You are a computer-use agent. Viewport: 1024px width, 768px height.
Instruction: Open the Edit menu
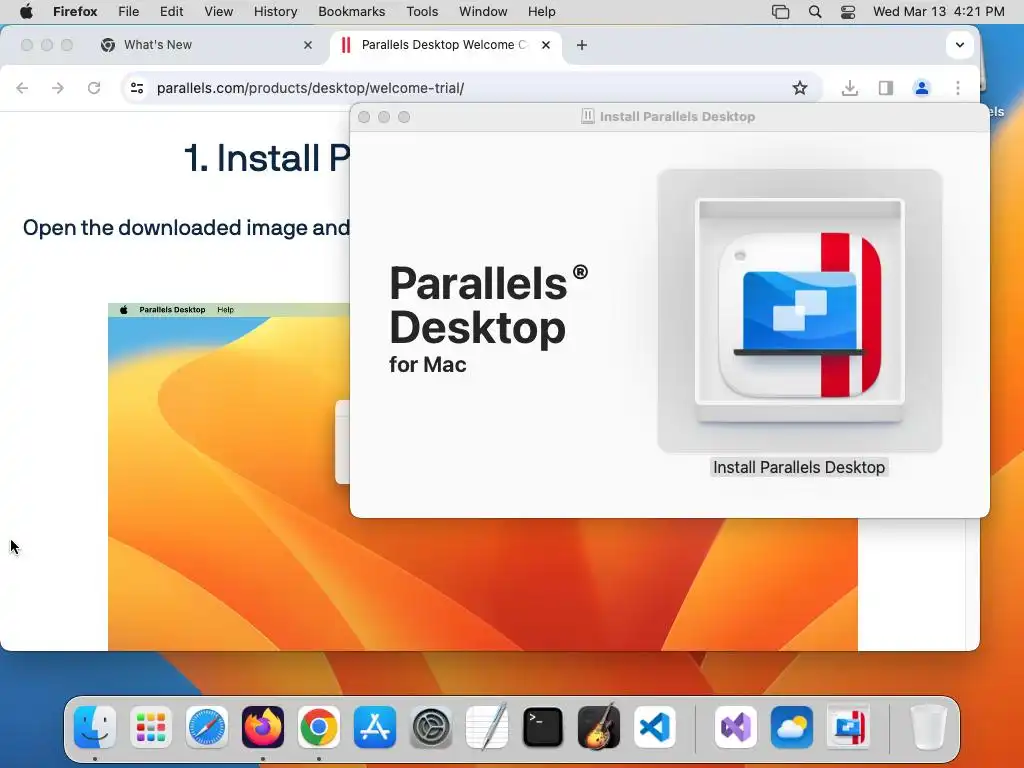171,12
